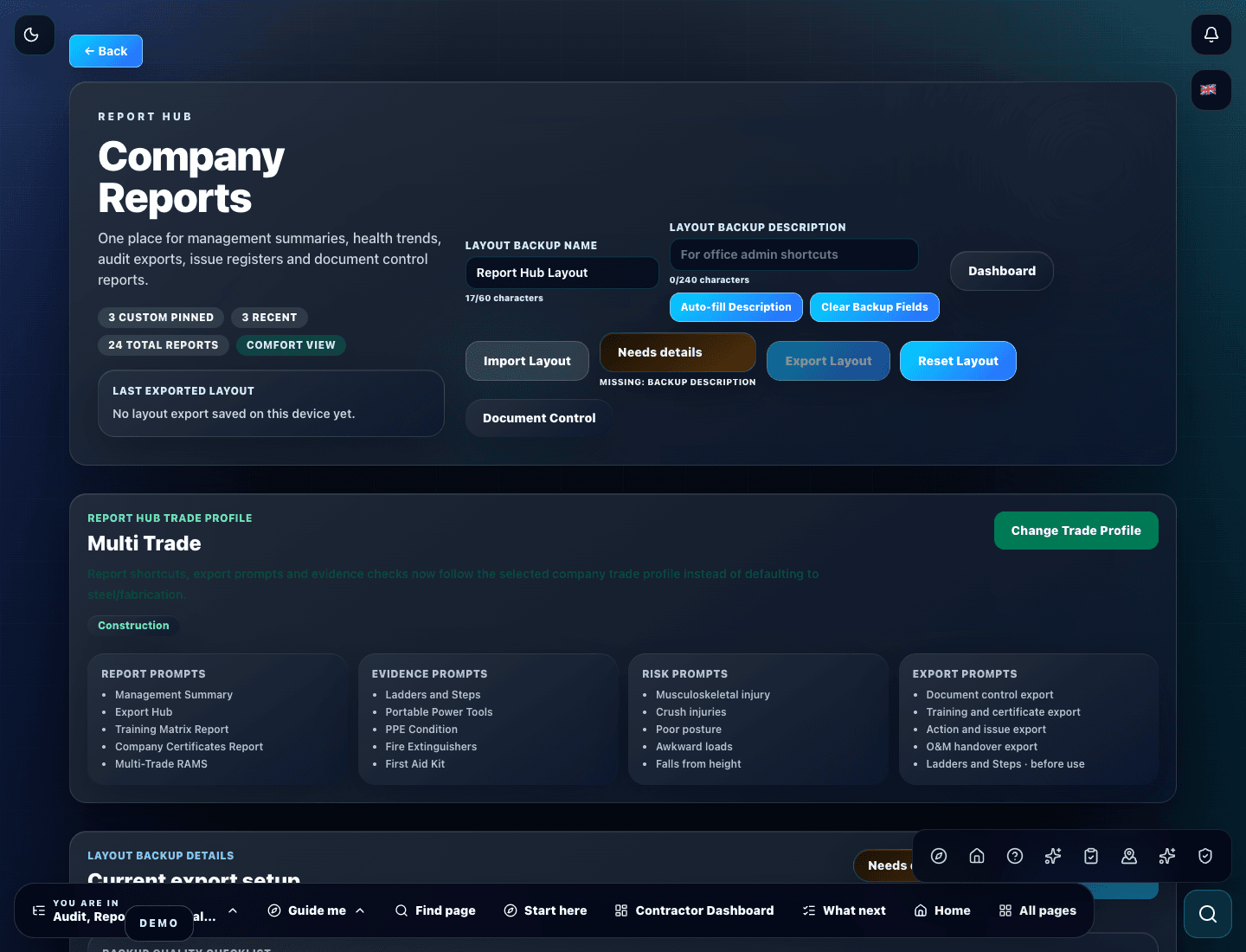Click the Construction tag
Image resolution: width=1246 pixels, height=952 pixels.
point(133,626)
